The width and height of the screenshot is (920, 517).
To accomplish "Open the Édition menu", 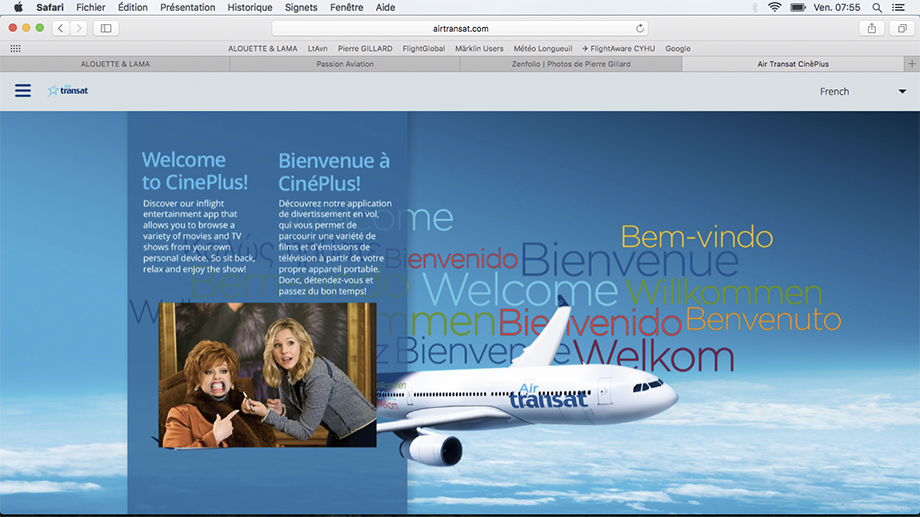I will [x=133, y=8].
